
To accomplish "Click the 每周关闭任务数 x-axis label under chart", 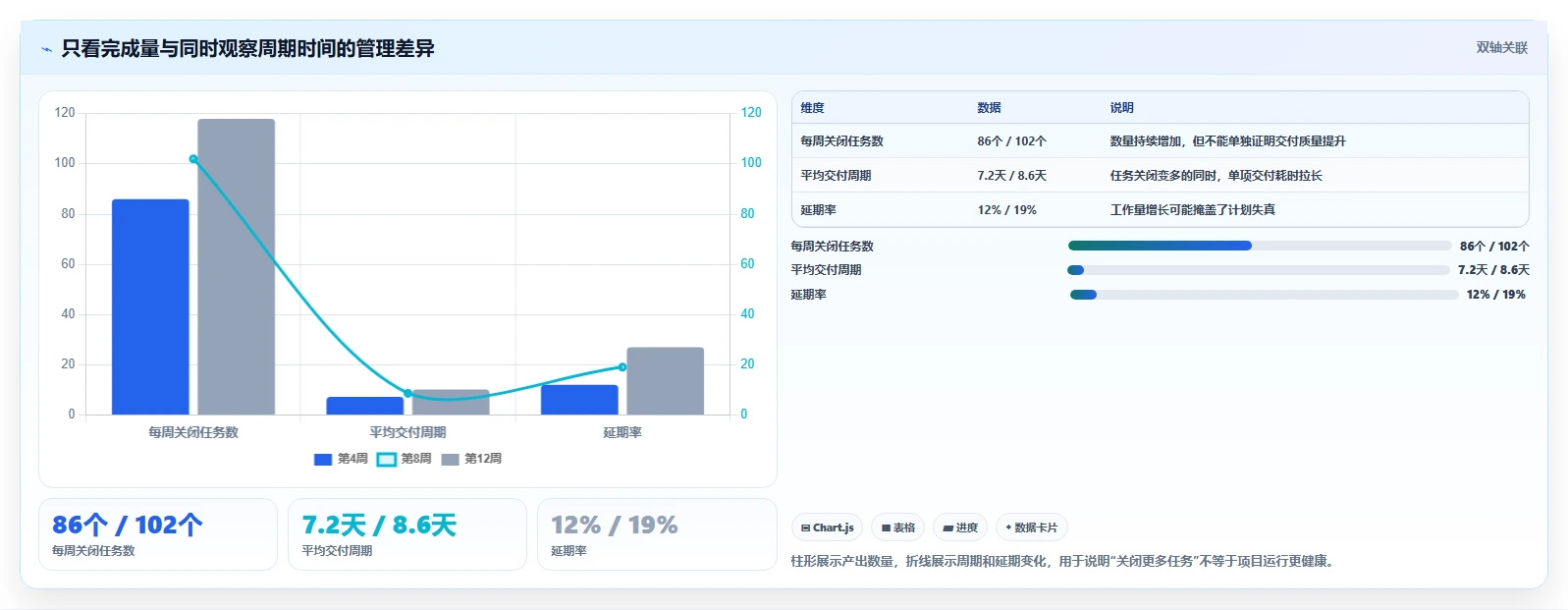I will (193, 432).
